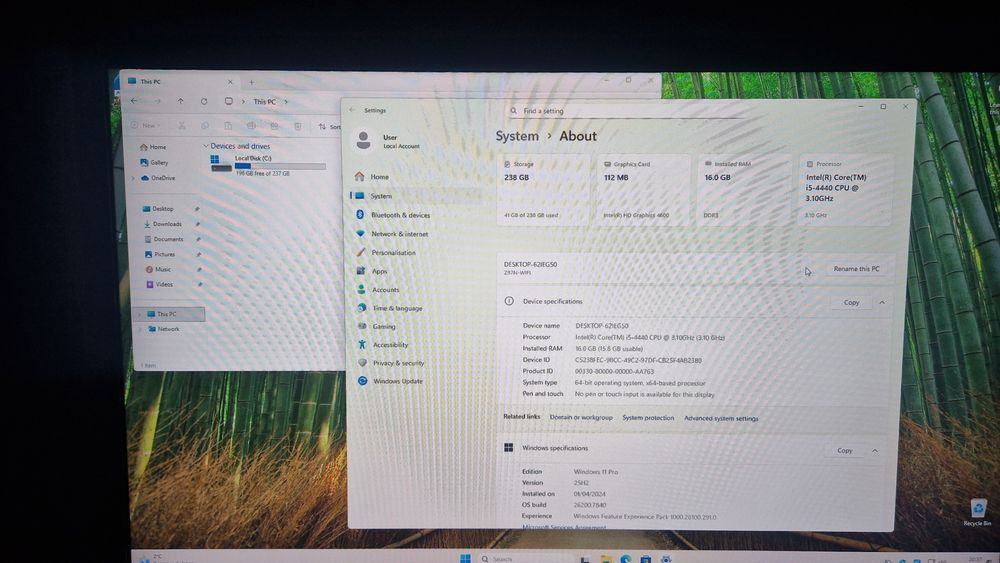Expand the OneDrive tree node
This screenshot has height=563, width=1000.
coord(133,179)
